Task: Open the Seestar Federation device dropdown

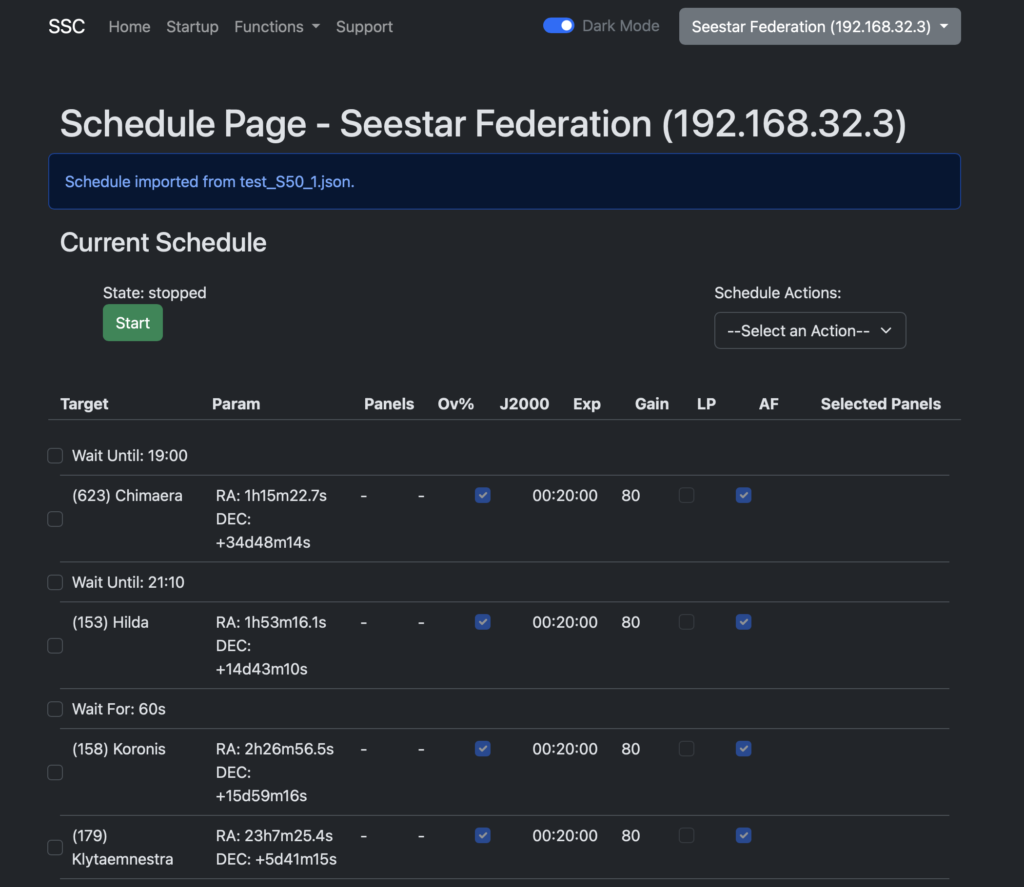Action: pyautogui.click(x=819, y=27)
